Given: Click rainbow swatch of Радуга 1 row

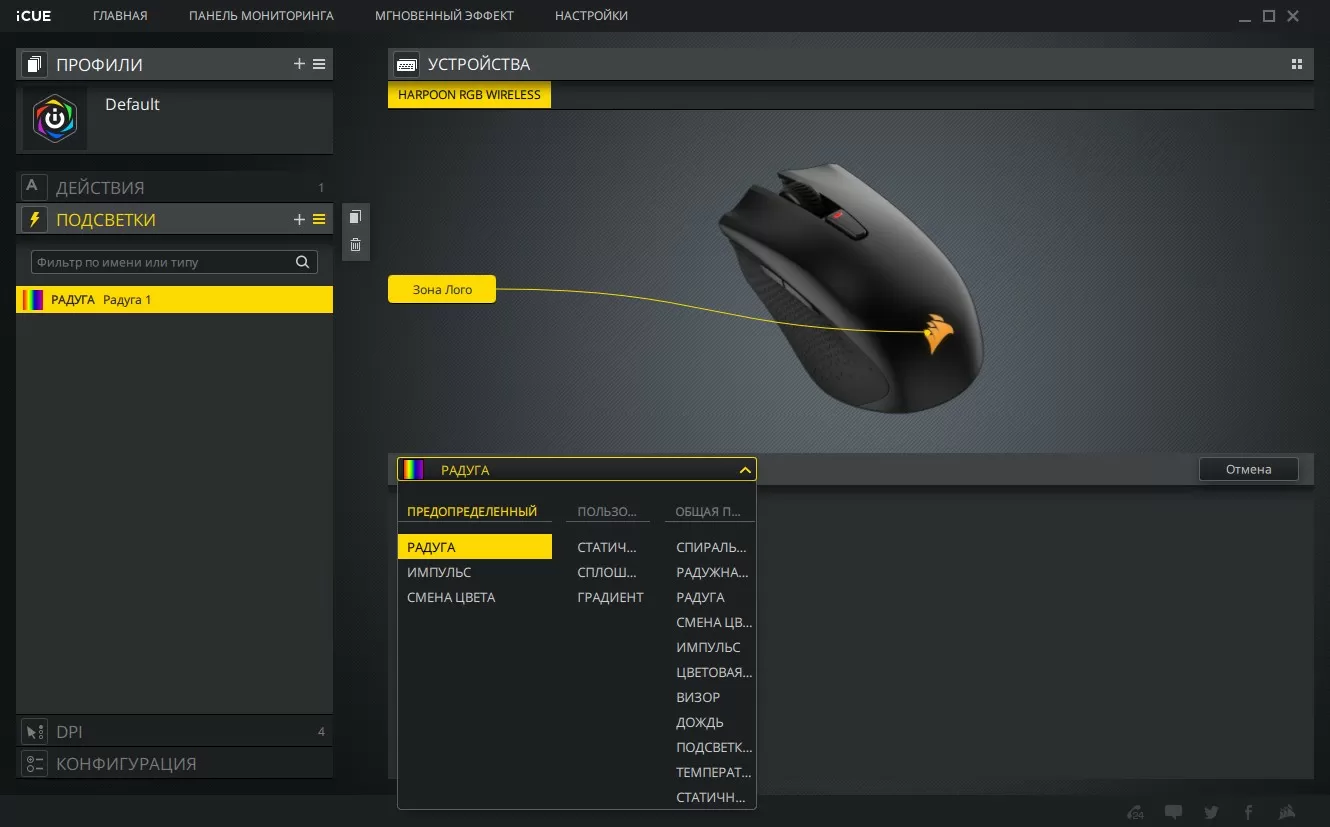Looking at the screenshot, I should [33, 300].
